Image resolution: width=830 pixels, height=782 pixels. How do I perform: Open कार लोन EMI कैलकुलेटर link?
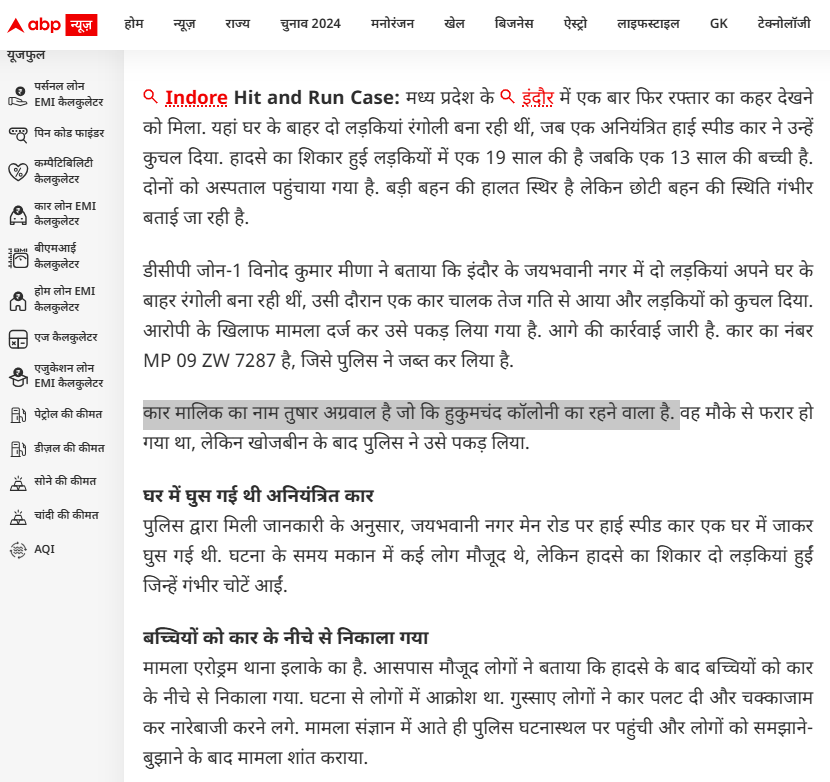click(65, 214)
